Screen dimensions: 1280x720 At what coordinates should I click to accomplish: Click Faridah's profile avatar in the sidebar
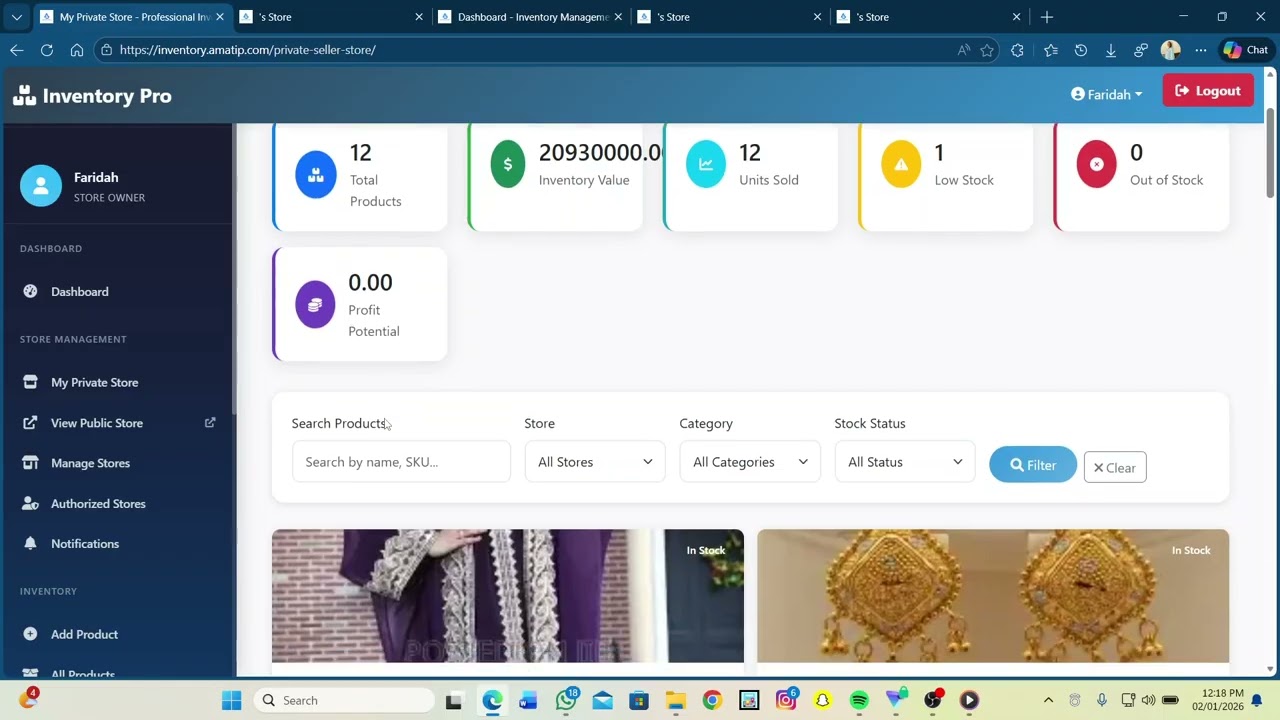coord(41,186)
